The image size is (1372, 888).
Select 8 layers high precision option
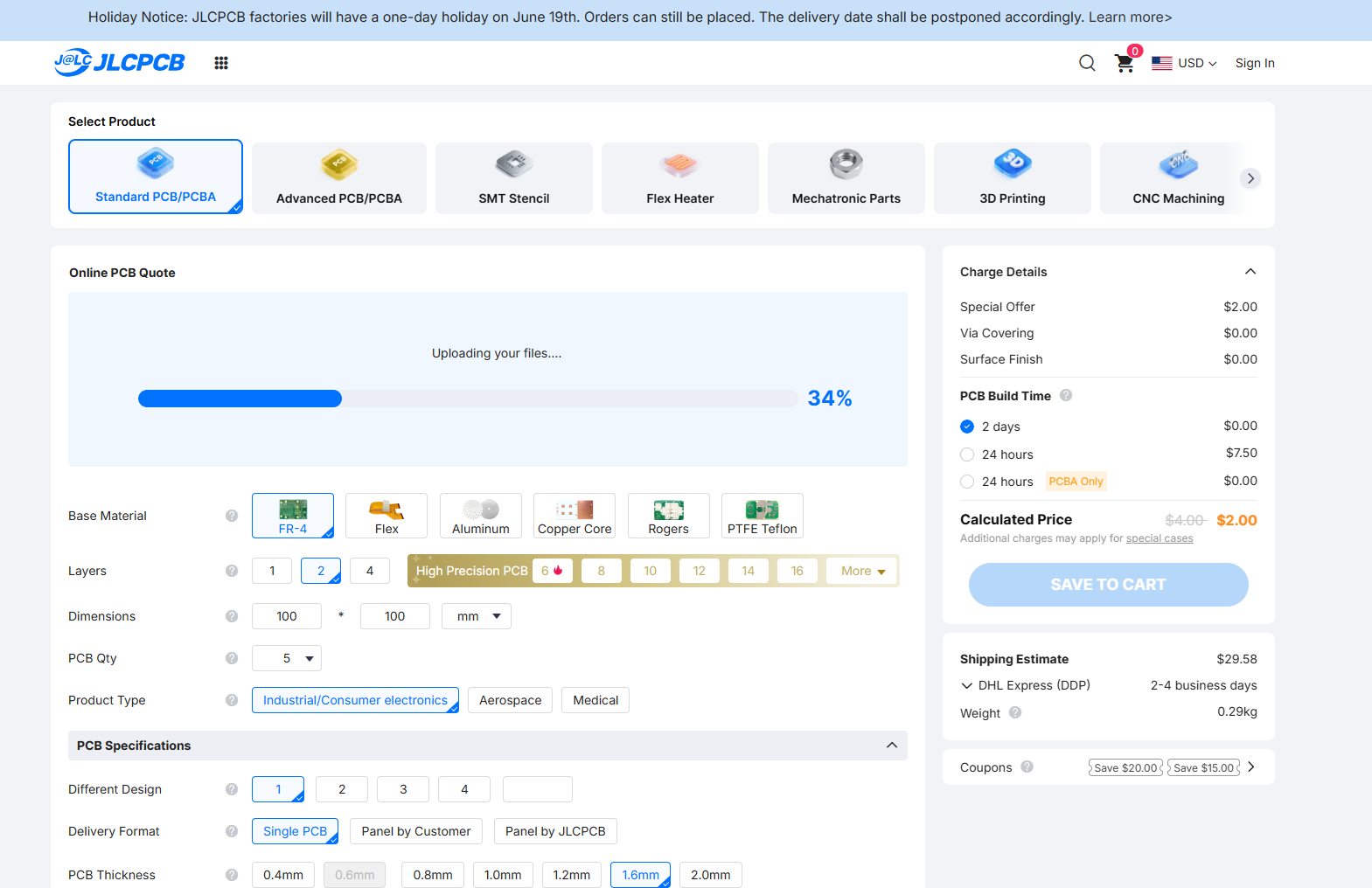(602, 571)
